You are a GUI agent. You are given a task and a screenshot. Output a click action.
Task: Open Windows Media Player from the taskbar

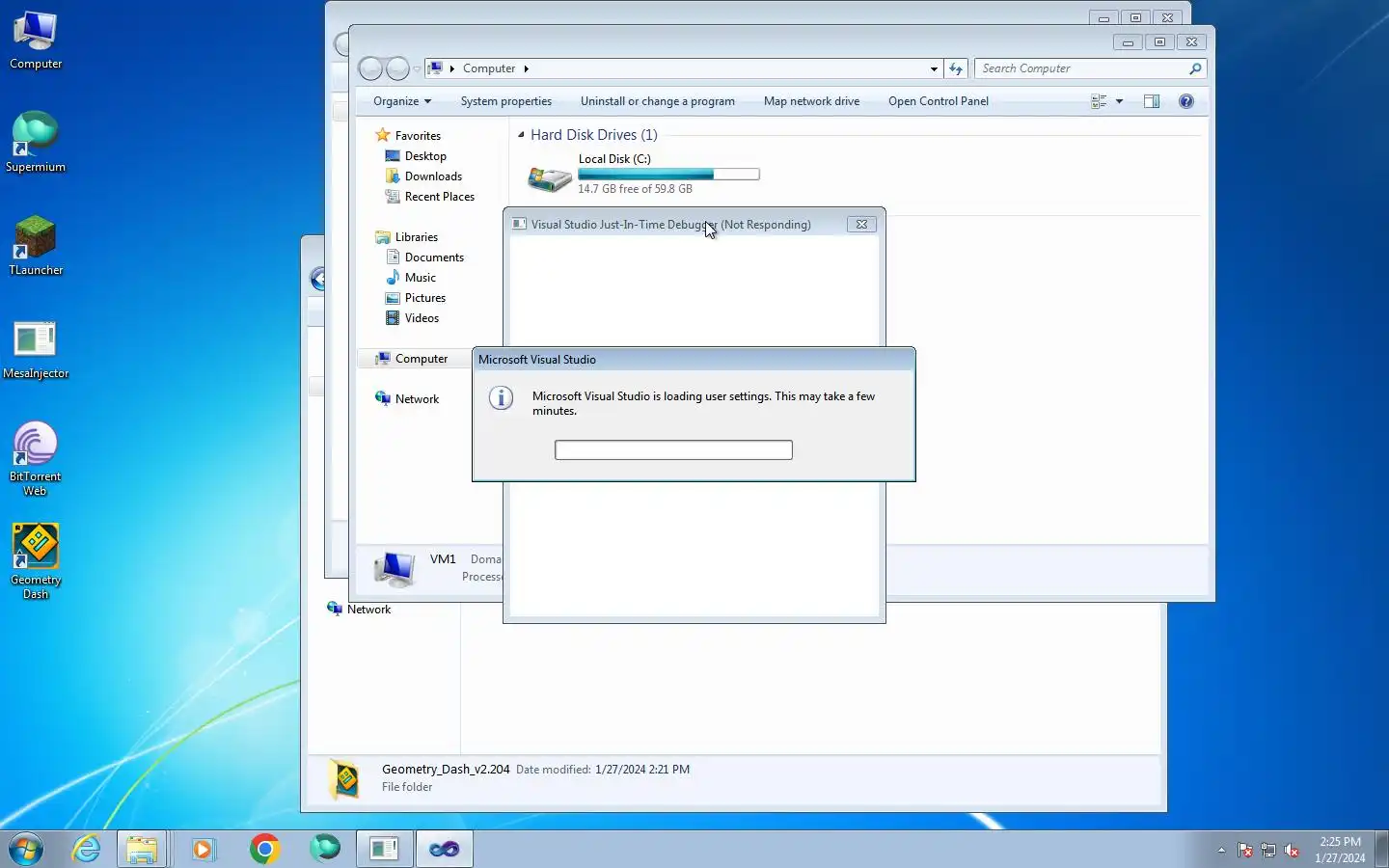point(204,850)
